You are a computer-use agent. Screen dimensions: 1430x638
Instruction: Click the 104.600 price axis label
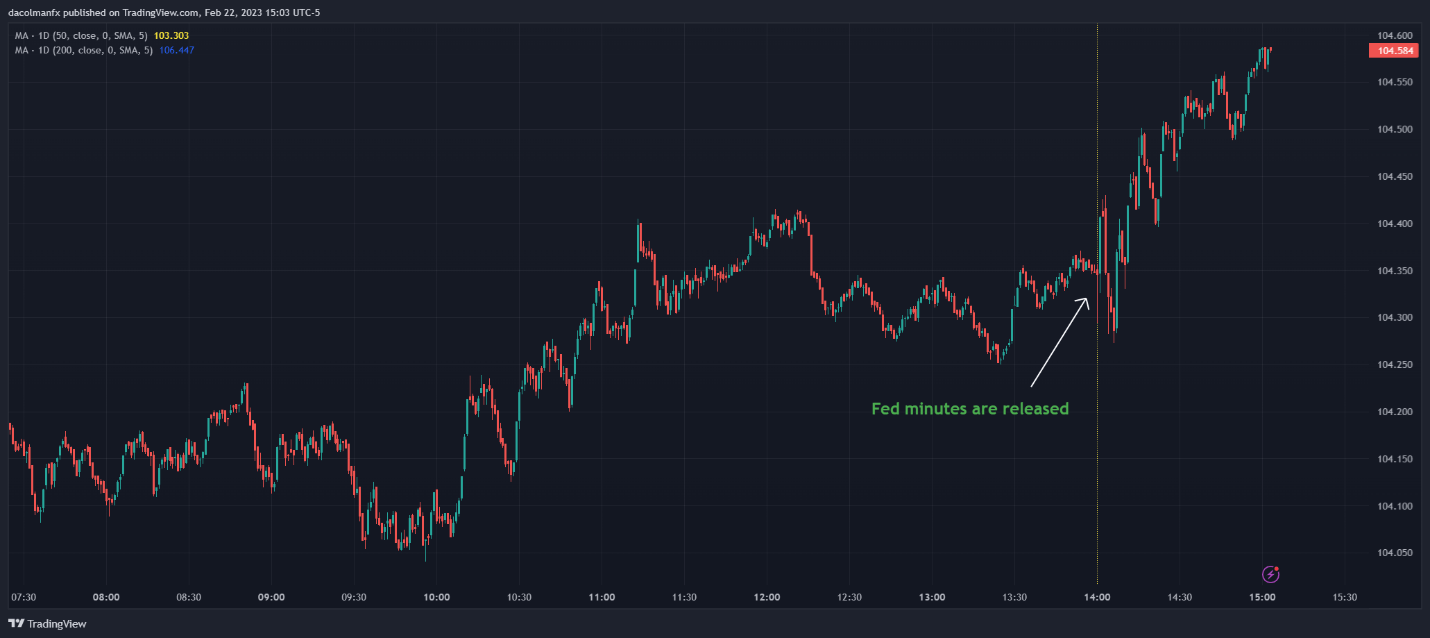pos(1395,35)
